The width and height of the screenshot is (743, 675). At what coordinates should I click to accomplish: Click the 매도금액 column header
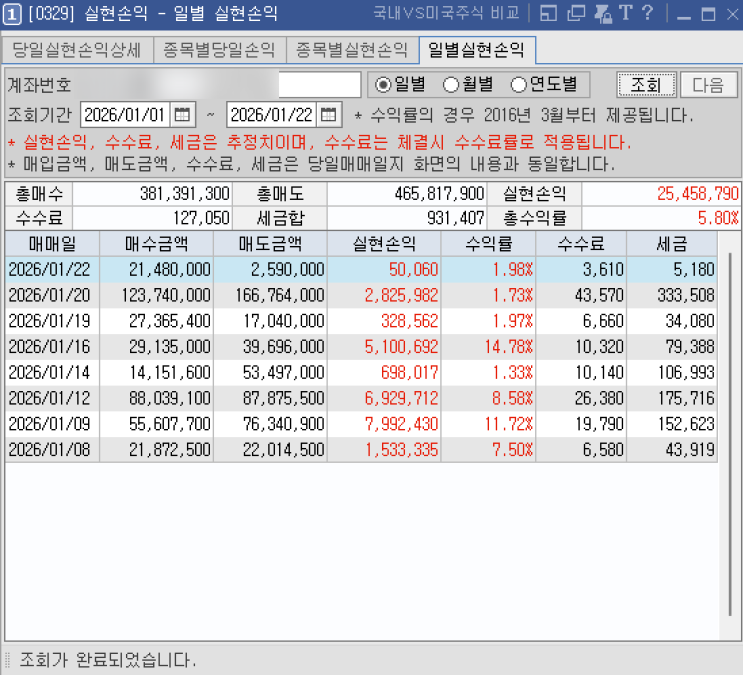pyautogui.click(x=270, y=244)
